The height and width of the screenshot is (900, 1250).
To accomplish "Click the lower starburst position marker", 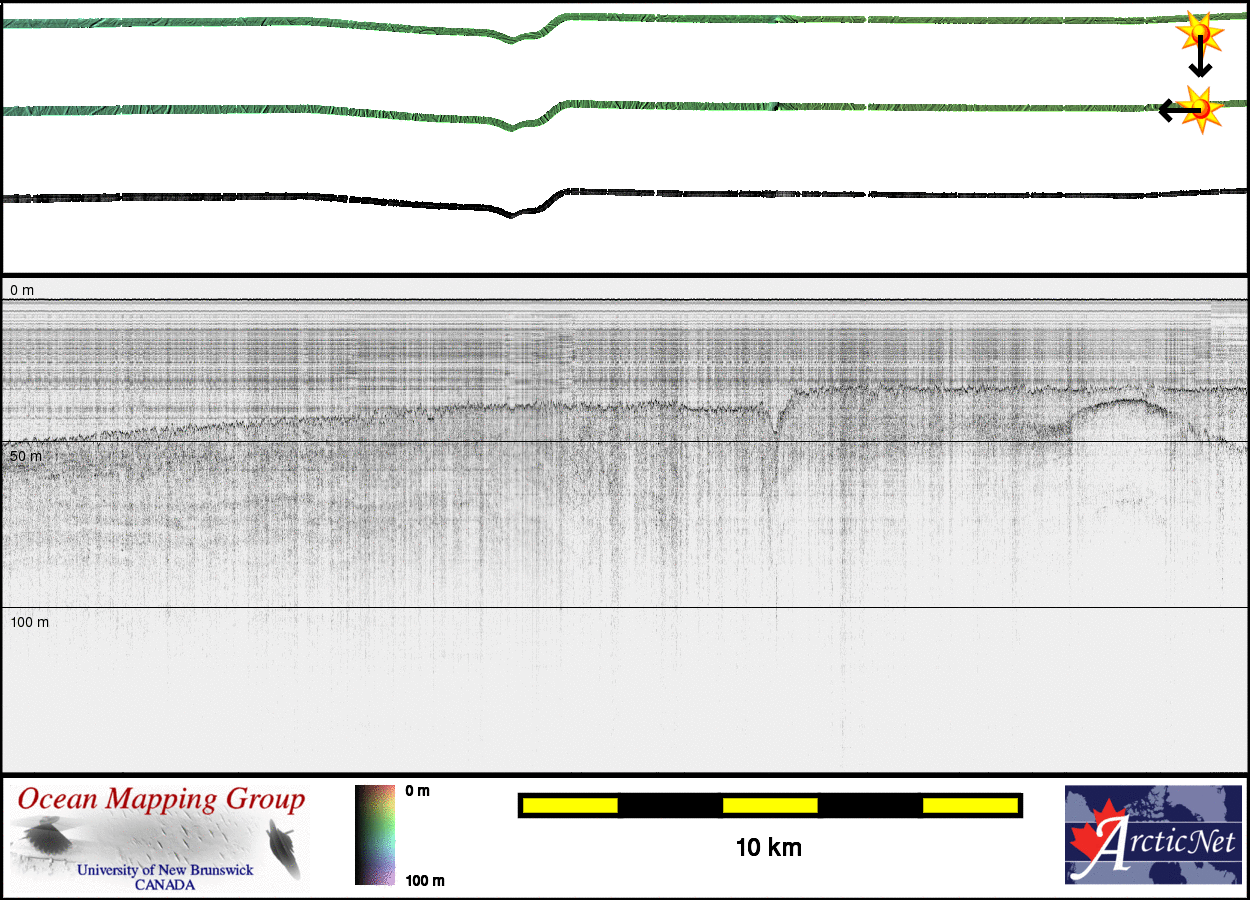I will click(x=1199, y=108).
